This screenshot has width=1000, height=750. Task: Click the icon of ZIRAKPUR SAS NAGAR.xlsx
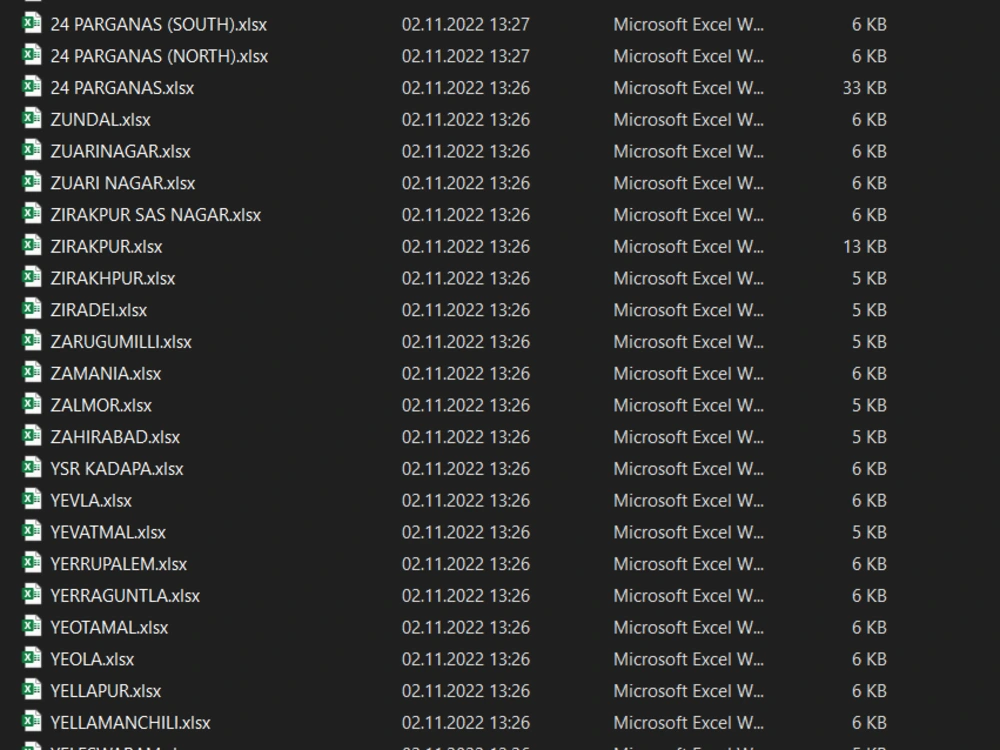pos(31,214)
